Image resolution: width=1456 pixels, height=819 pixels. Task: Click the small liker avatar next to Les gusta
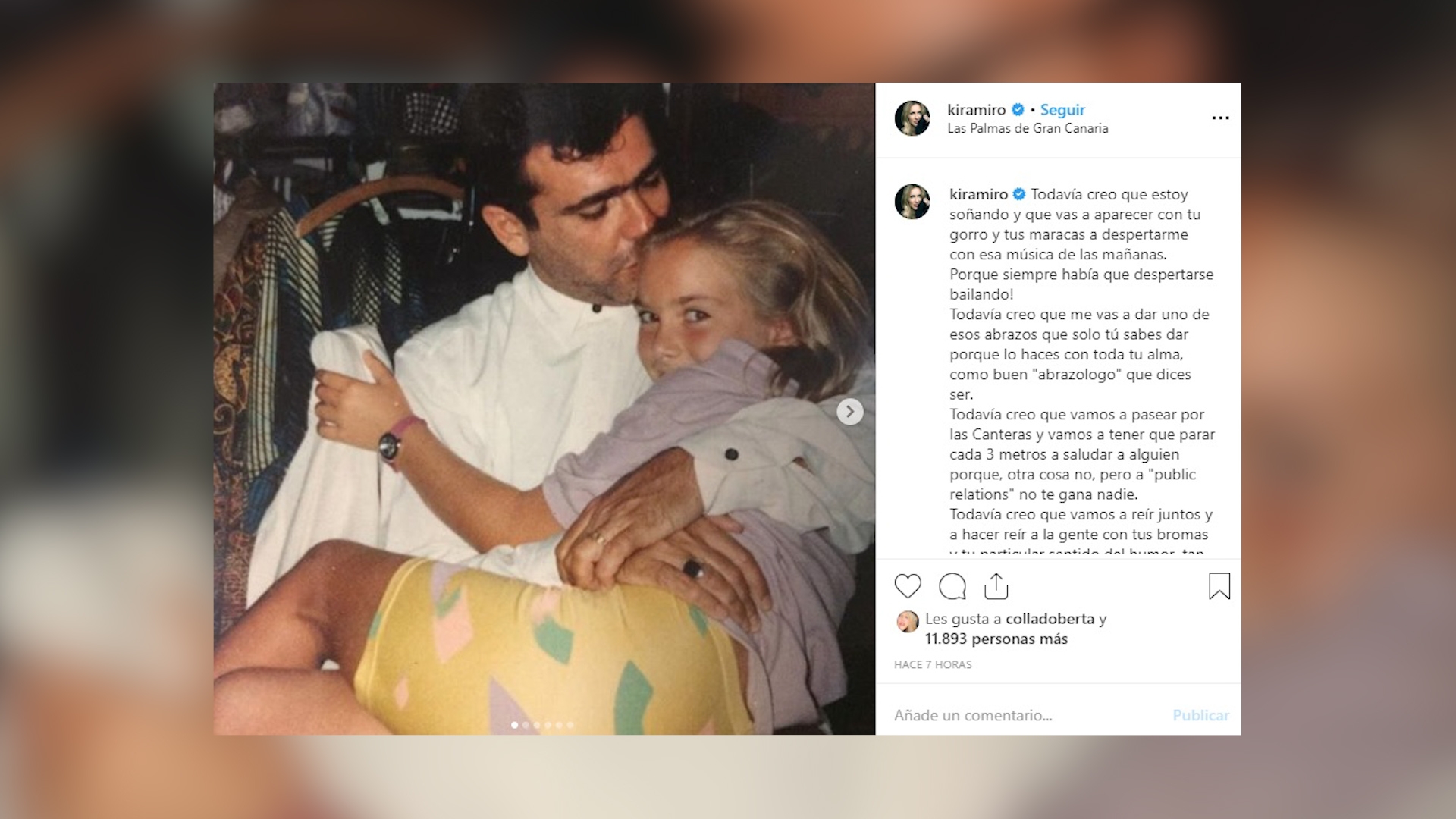tap(908, 622)
